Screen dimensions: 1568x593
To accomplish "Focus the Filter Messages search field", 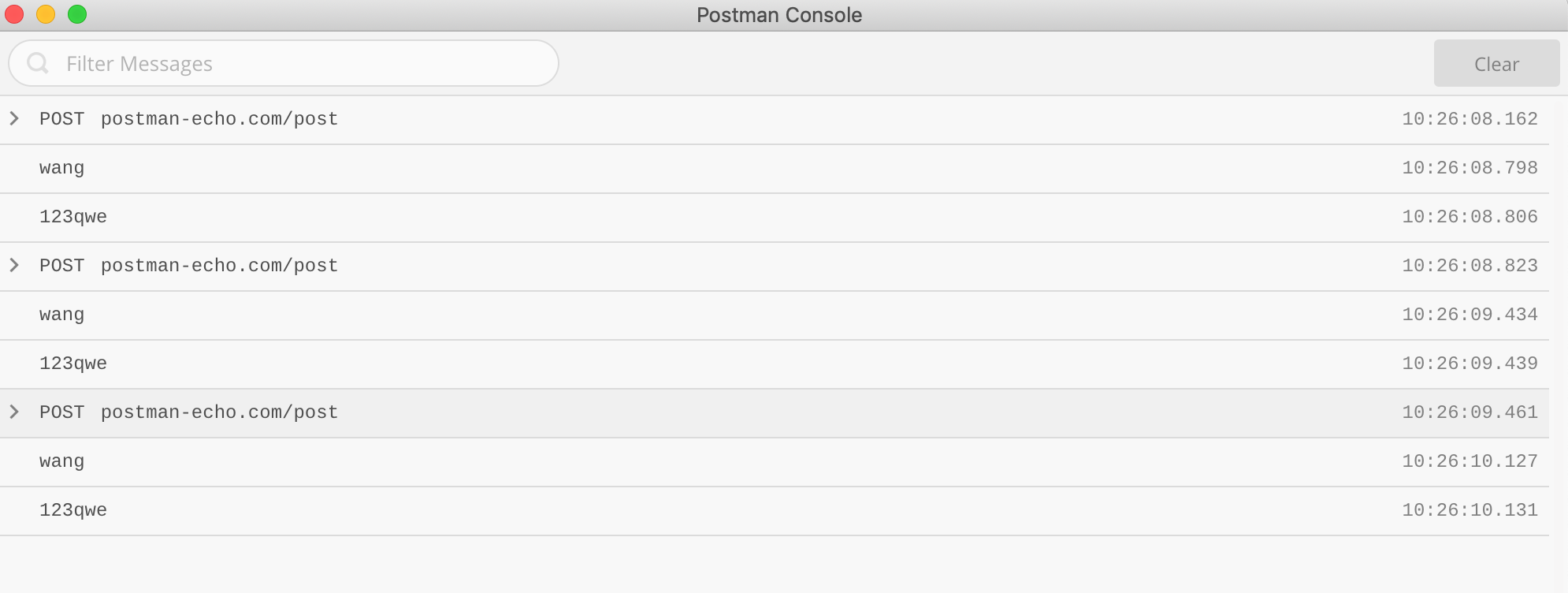I will tap(284, 64).
